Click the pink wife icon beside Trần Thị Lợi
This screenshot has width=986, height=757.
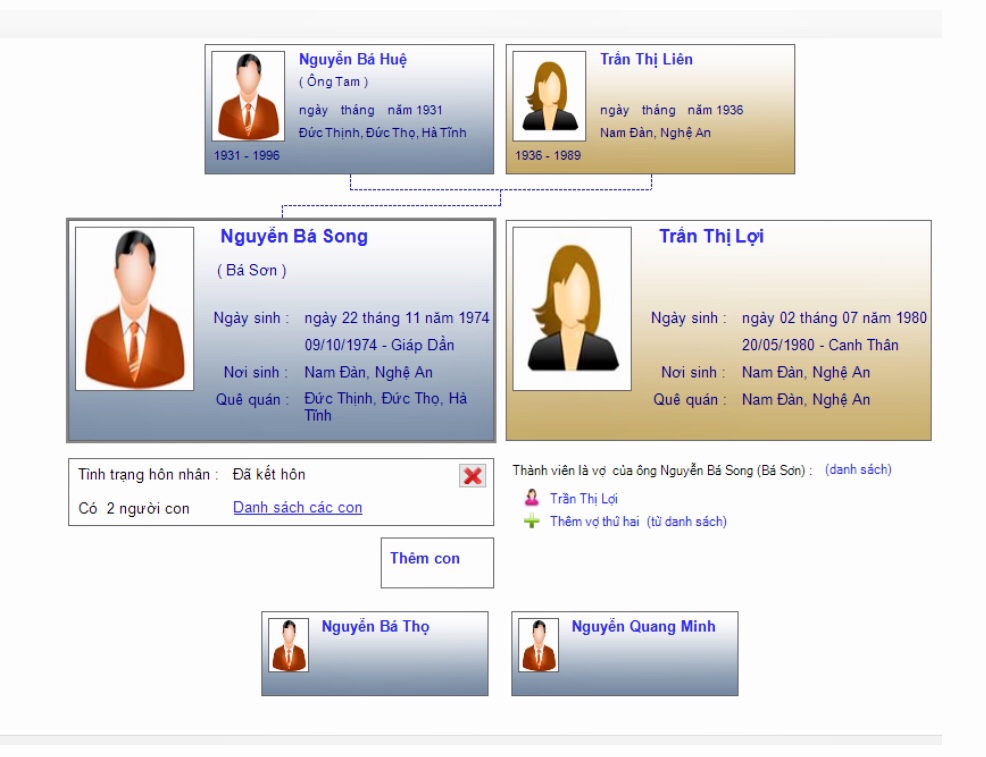tap(532, 498)
